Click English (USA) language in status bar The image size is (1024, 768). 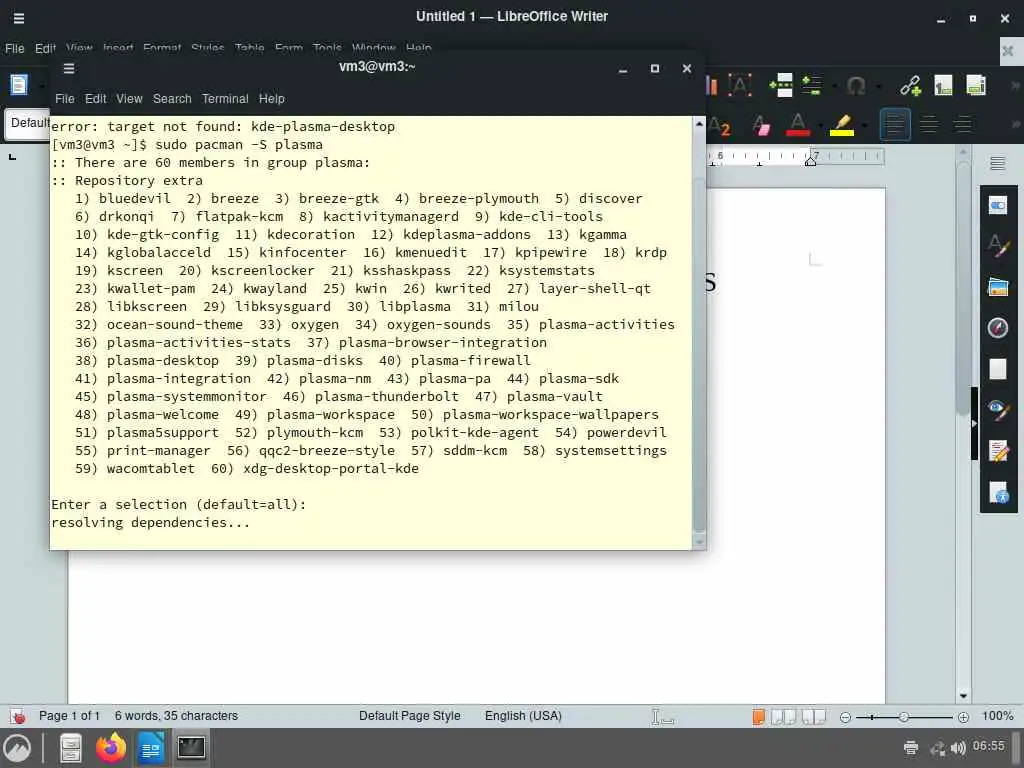(523, 716)
